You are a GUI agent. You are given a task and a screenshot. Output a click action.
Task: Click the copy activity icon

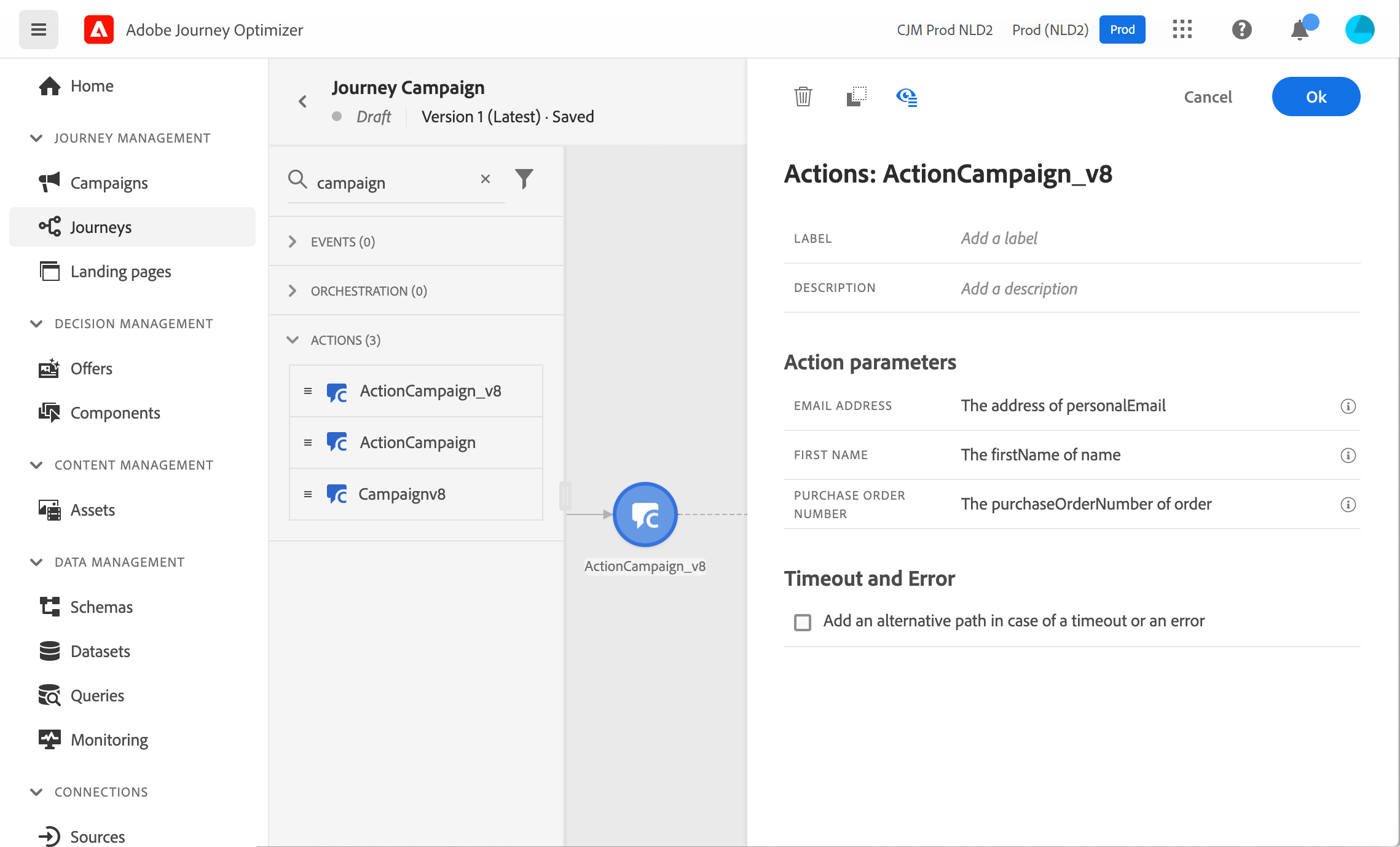[856, 97]
